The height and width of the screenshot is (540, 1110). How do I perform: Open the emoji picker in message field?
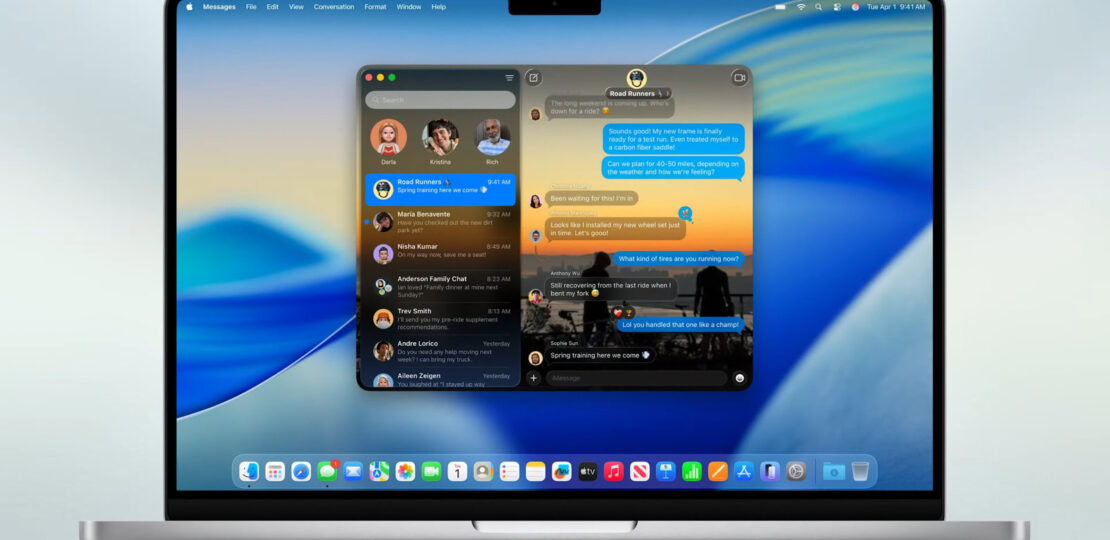[x=740, y=378]
